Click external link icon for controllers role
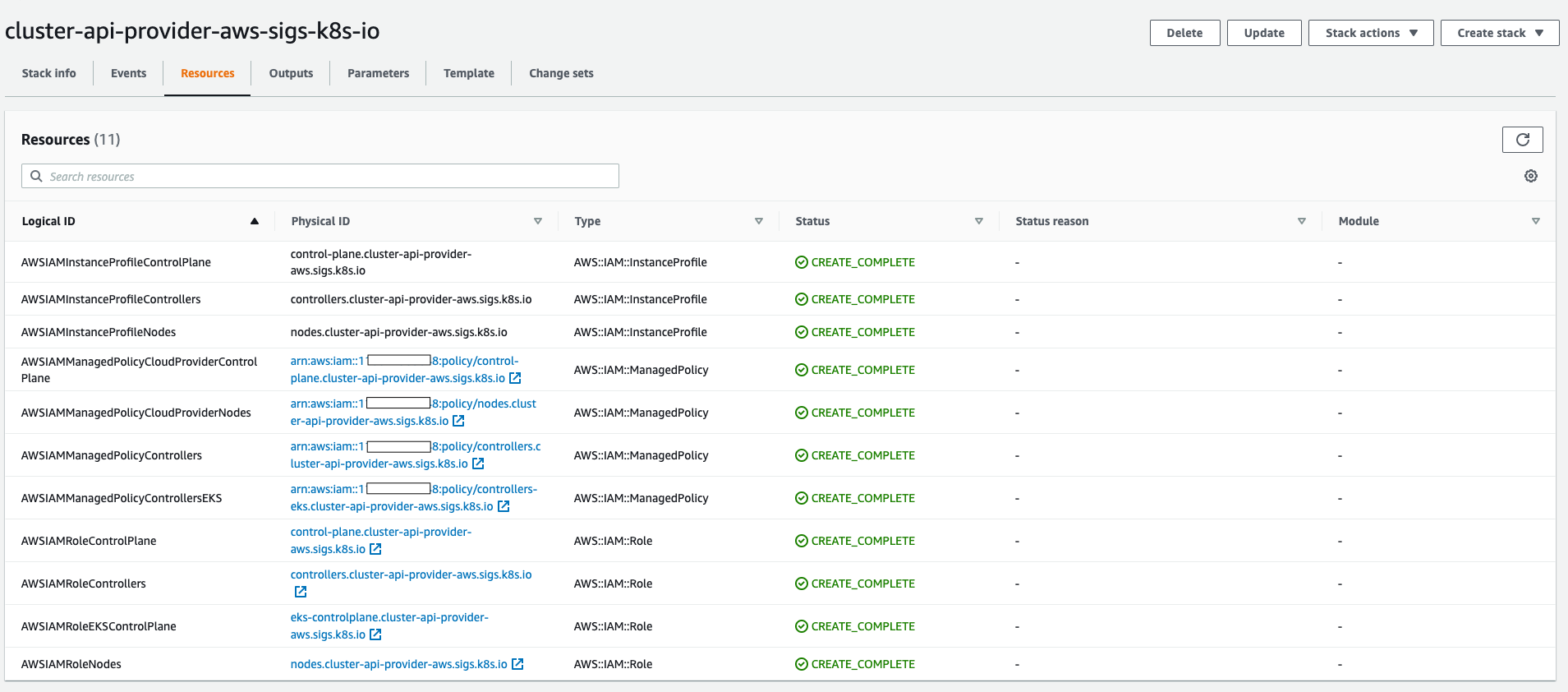This screenshot has width=1568, height=692. 301,592
